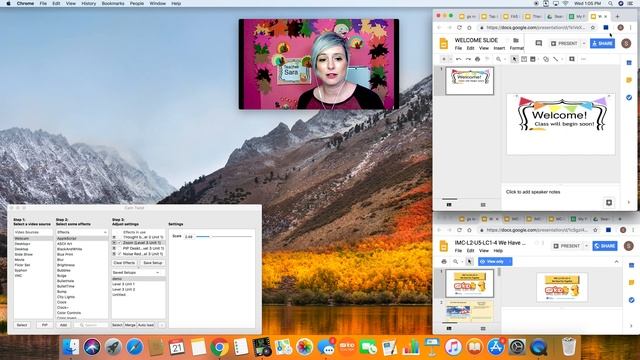Screen dimensions: 640x360
Task: Toggle the Zoom (Level 3 Unit 1) effect checkbox
Action: click(120, 242)
